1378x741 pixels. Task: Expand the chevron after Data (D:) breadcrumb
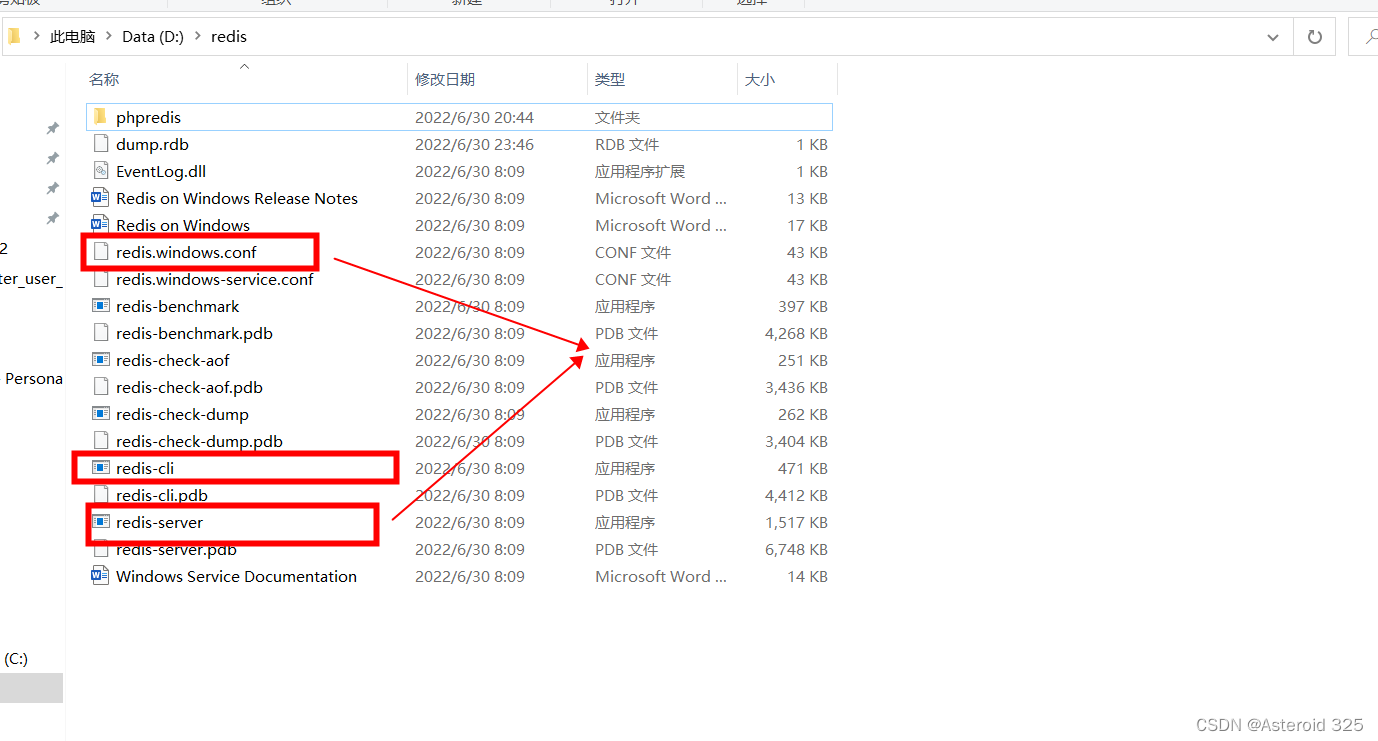(197, 37)
